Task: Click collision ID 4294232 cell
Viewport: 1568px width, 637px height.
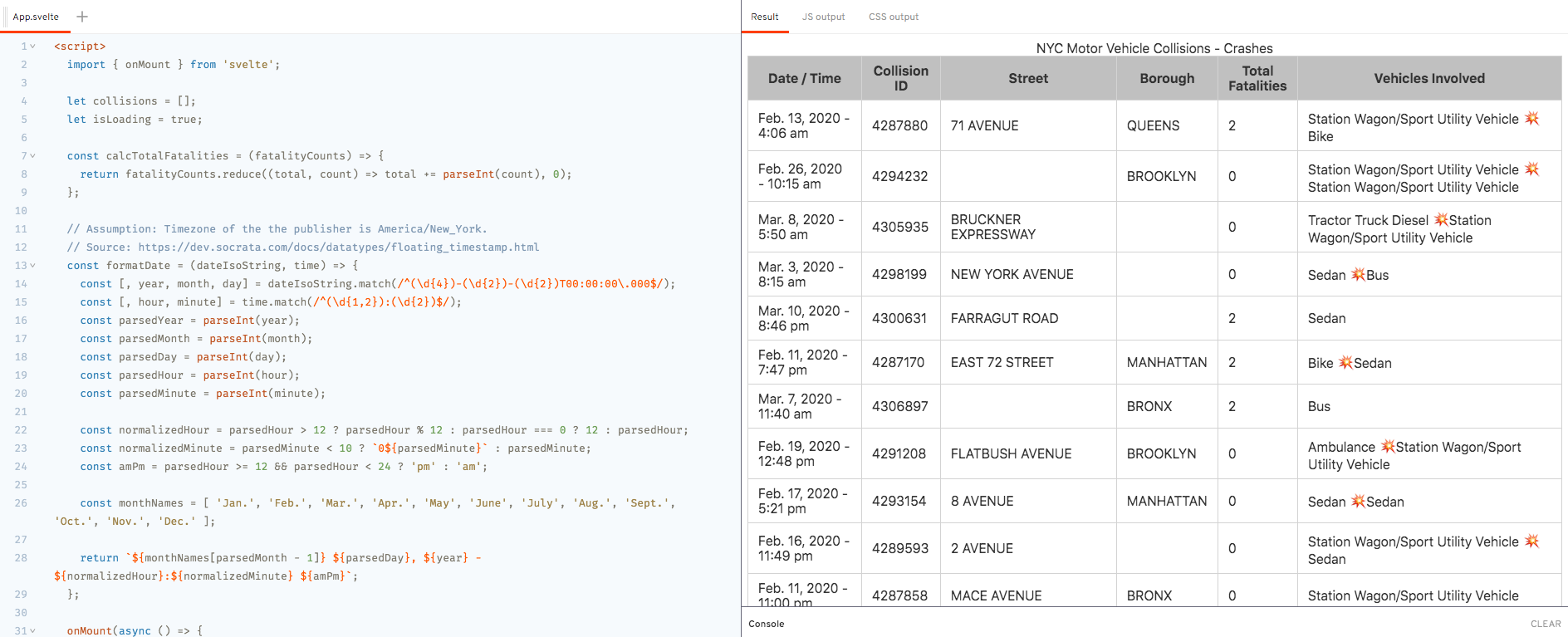Action: [901, 176]
